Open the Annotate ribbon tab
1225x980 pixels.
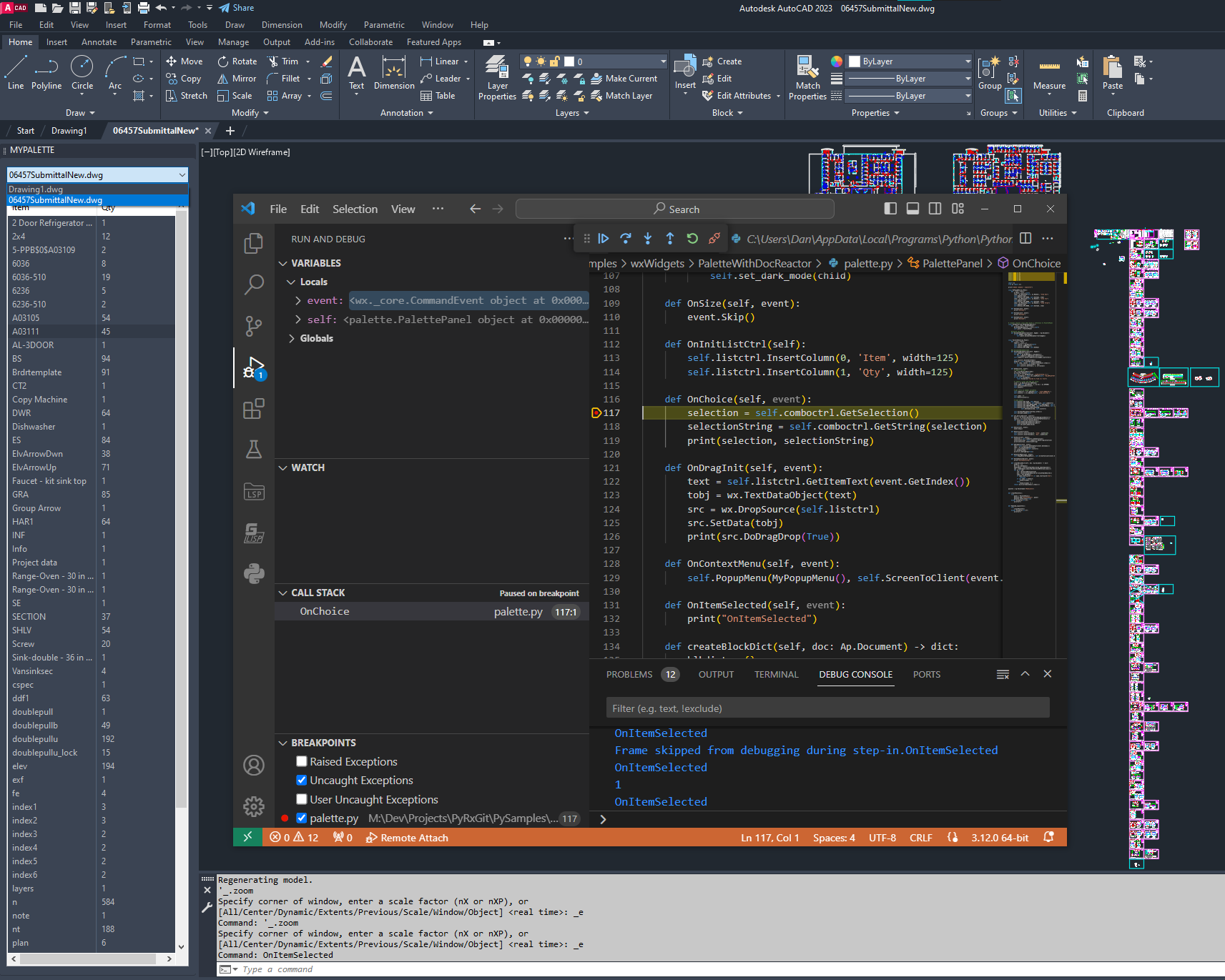[x=99, y=42]
